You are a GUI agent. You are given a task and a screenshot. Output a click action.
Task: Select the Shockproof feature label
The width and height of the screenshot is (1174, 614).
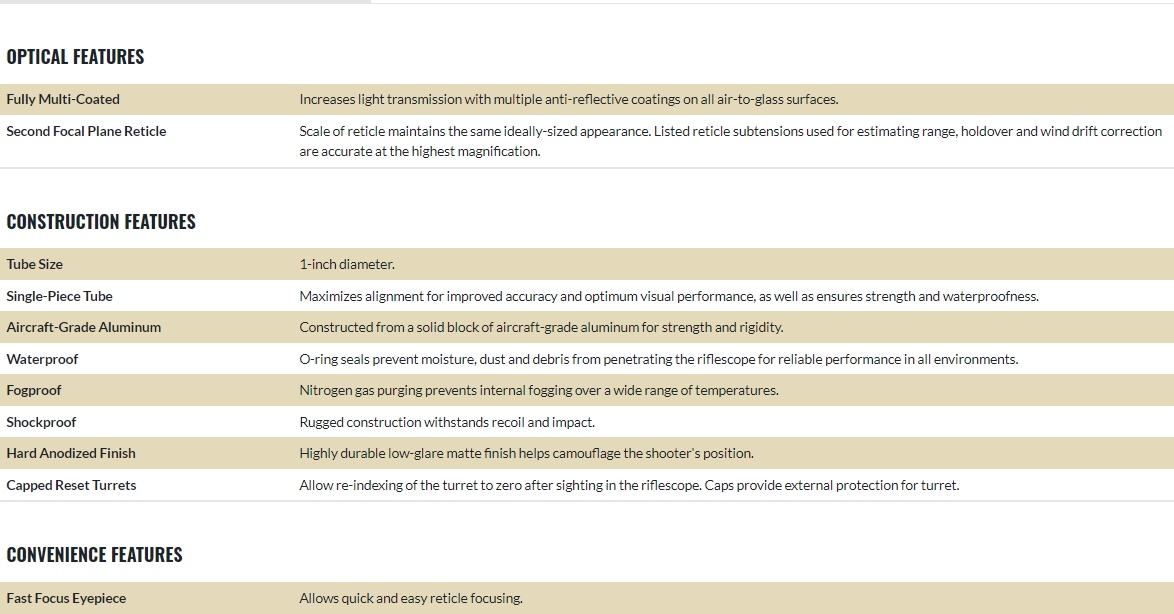coord(41,422)
